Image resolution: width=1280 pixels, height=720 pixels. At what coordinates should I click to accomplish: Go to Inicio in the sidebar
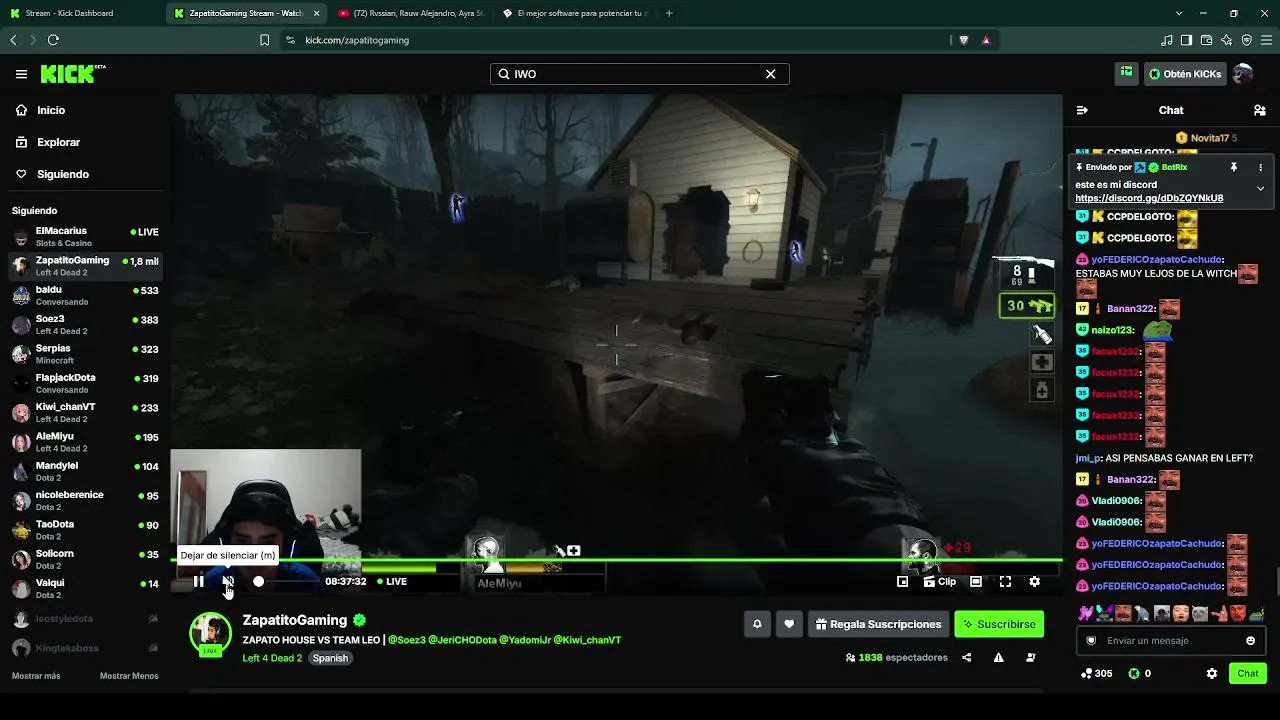click(x=51, y=110)
